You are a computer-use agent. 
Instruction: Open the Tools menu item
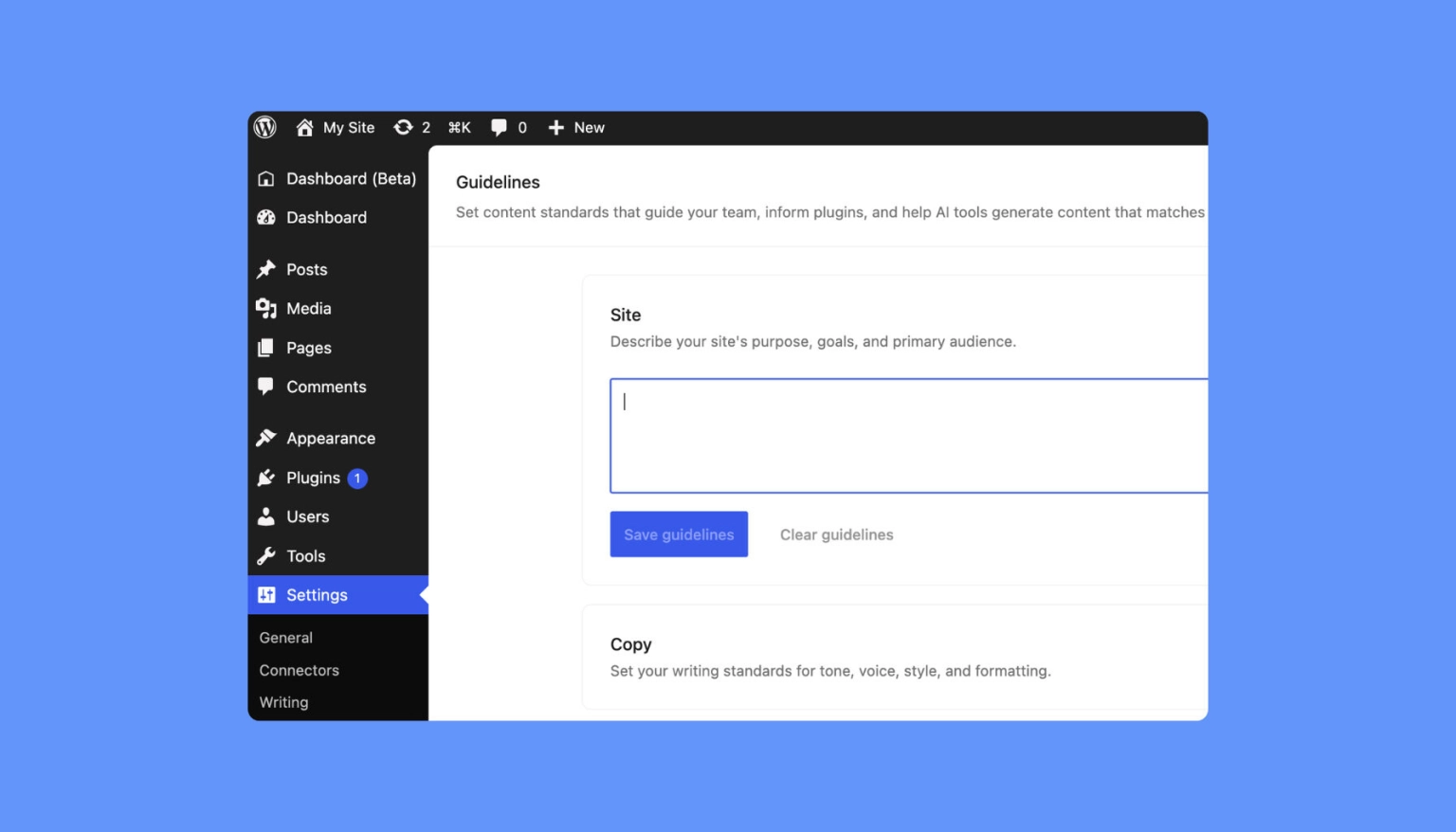[337, 556]
